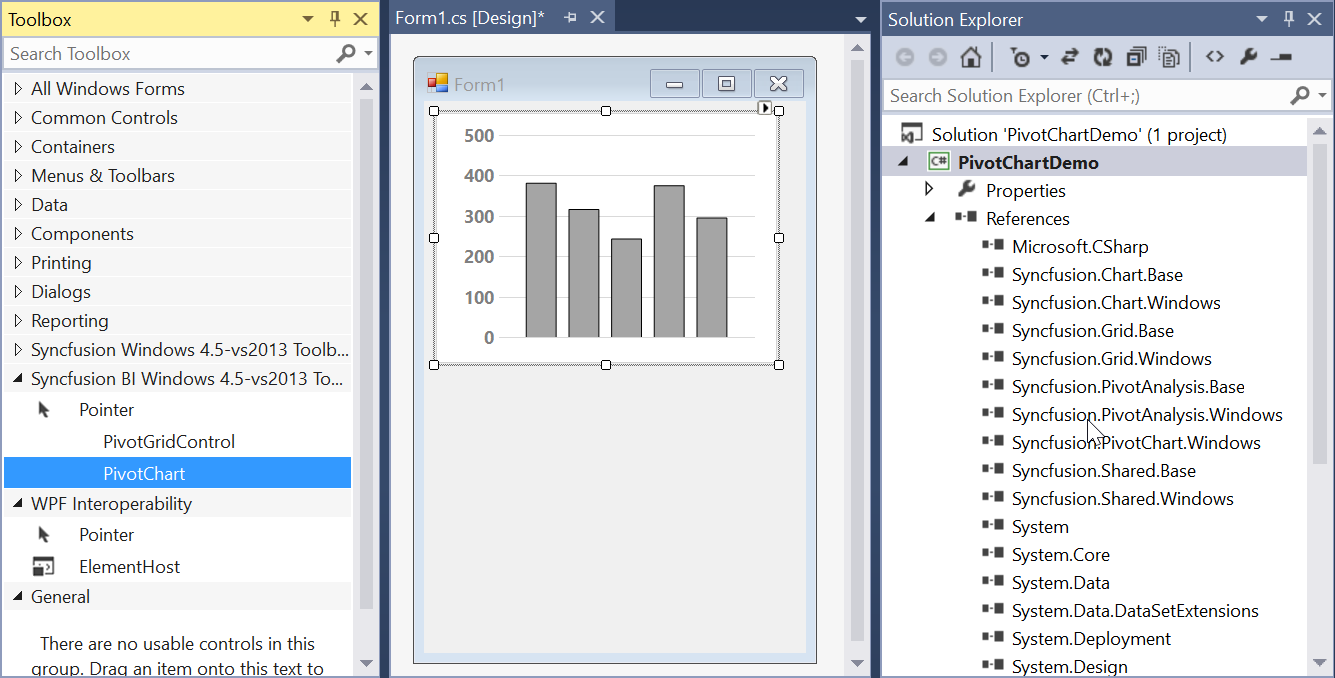Select PivotGridControl in Toolbox
The width and height of the screenshot is (1335, 678).
[178, 442]
